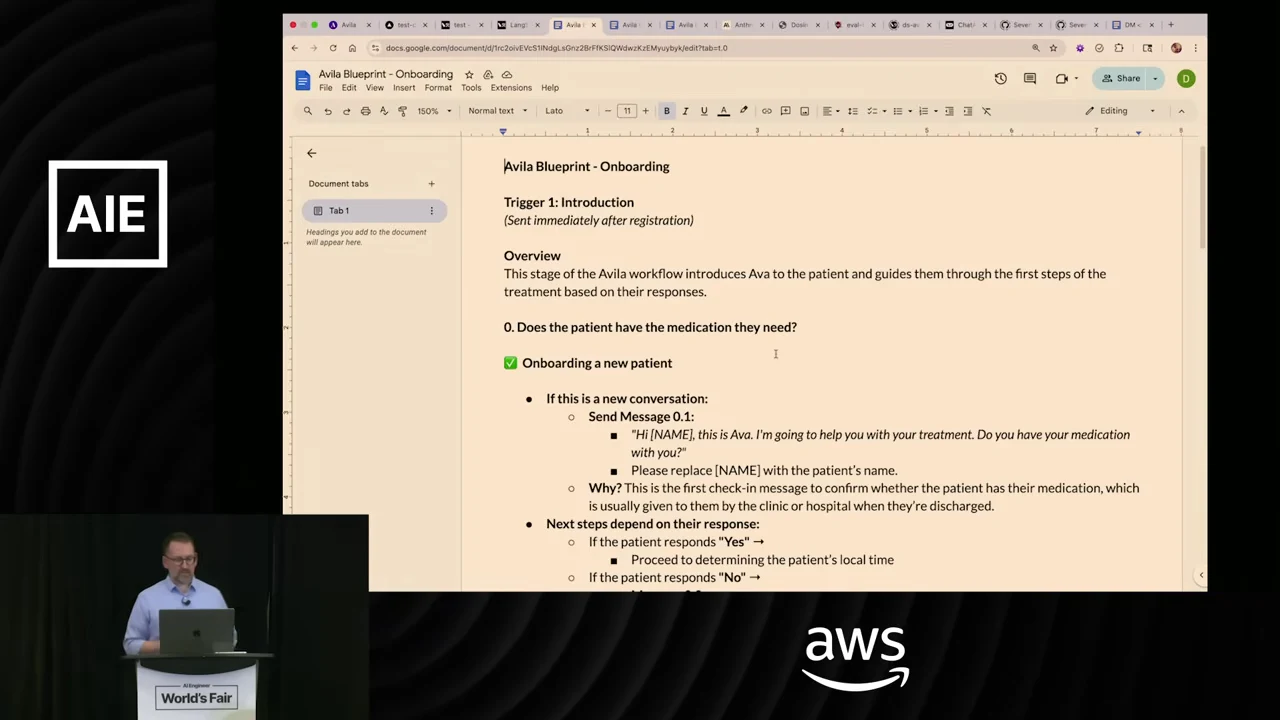The width and height of the screenshot is (1280, 720).
Task: Close the document tabs sidebar arrow
Action: (311, 153)
